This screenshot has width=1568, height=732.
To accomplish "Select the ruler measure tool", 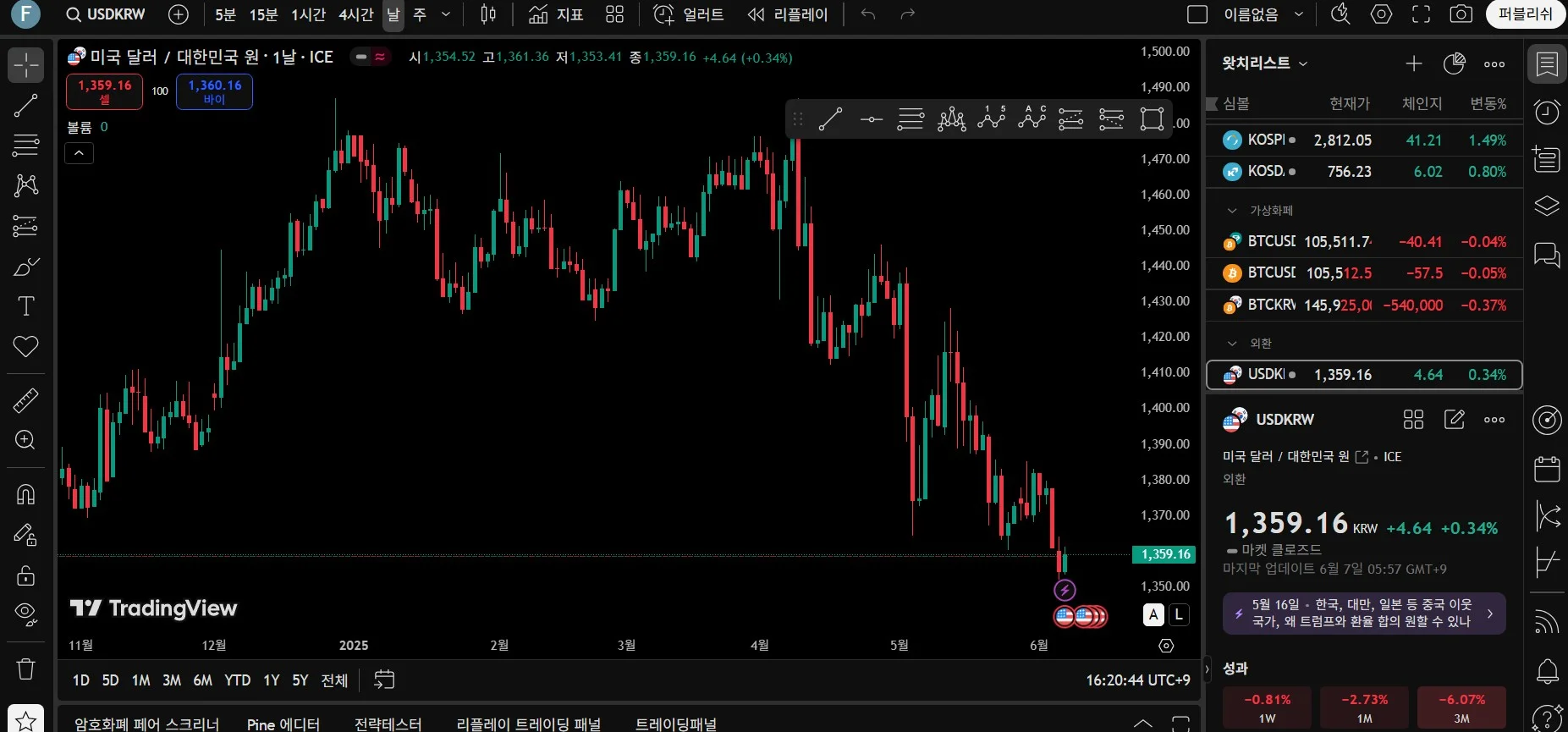I will click(25, 400).
